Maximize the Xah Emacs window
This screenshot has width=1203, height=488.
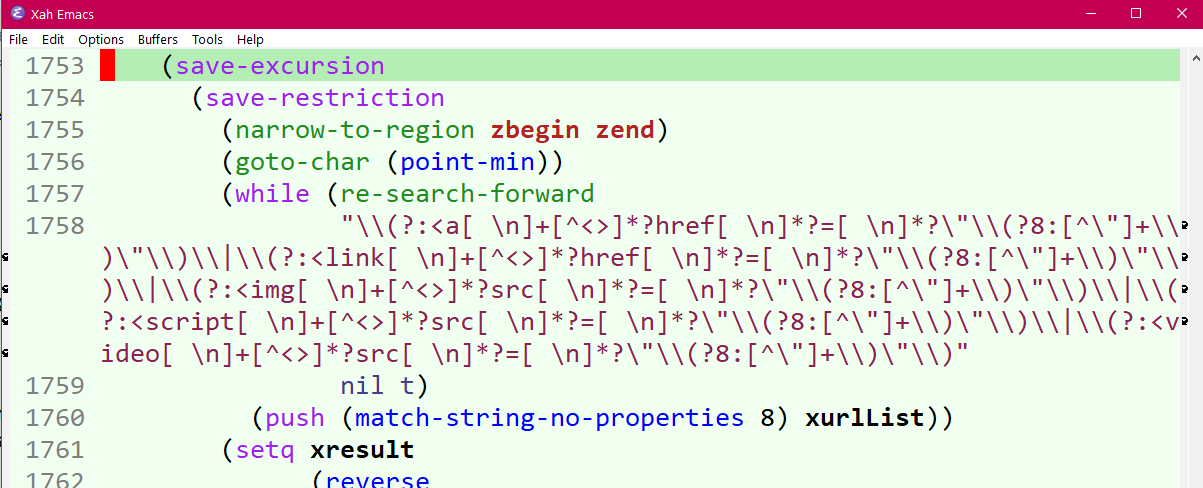coord(1135,13)
